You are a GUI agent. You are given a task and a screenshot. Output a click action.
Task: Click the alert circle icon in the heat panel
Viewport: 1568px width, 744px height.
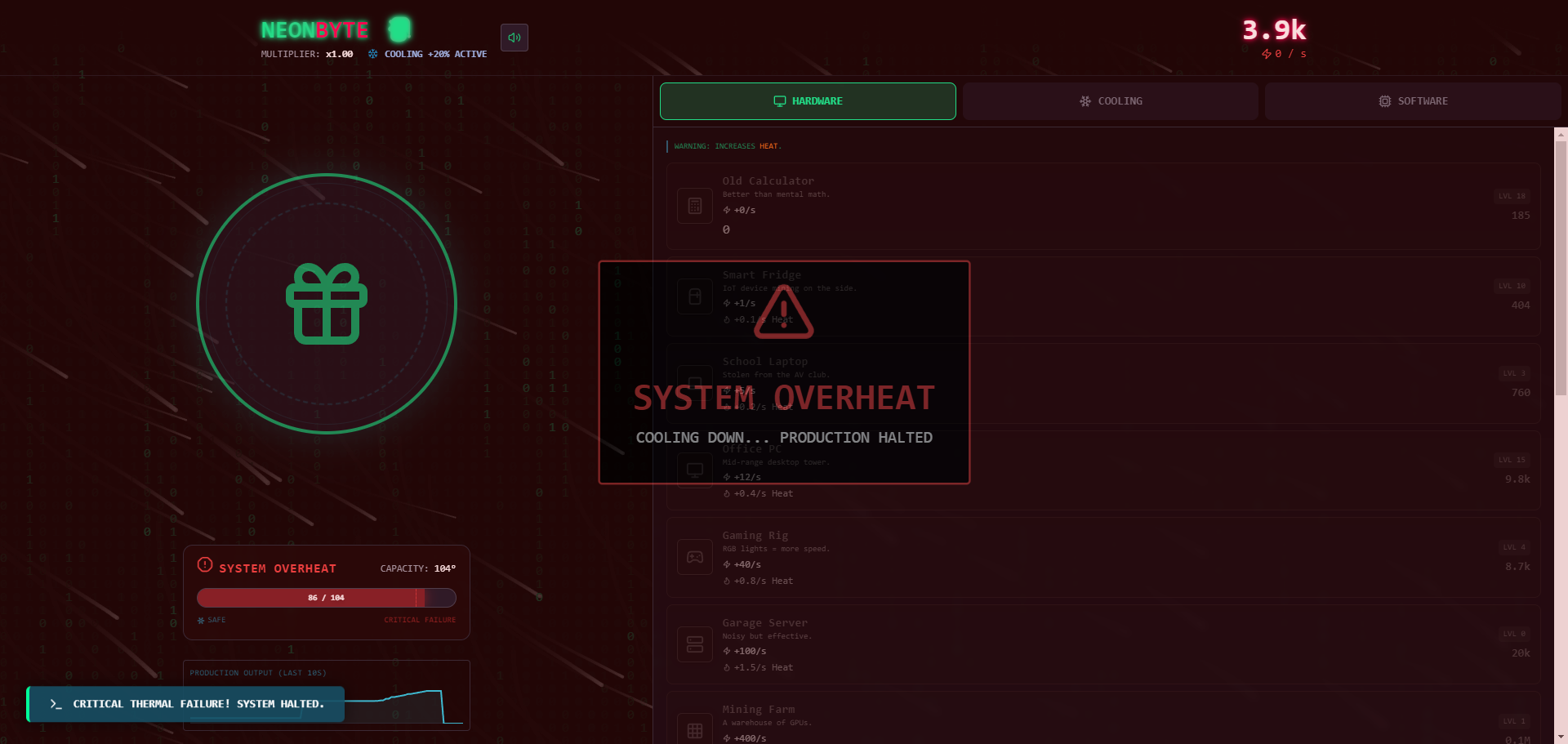[x=205, y=565]
